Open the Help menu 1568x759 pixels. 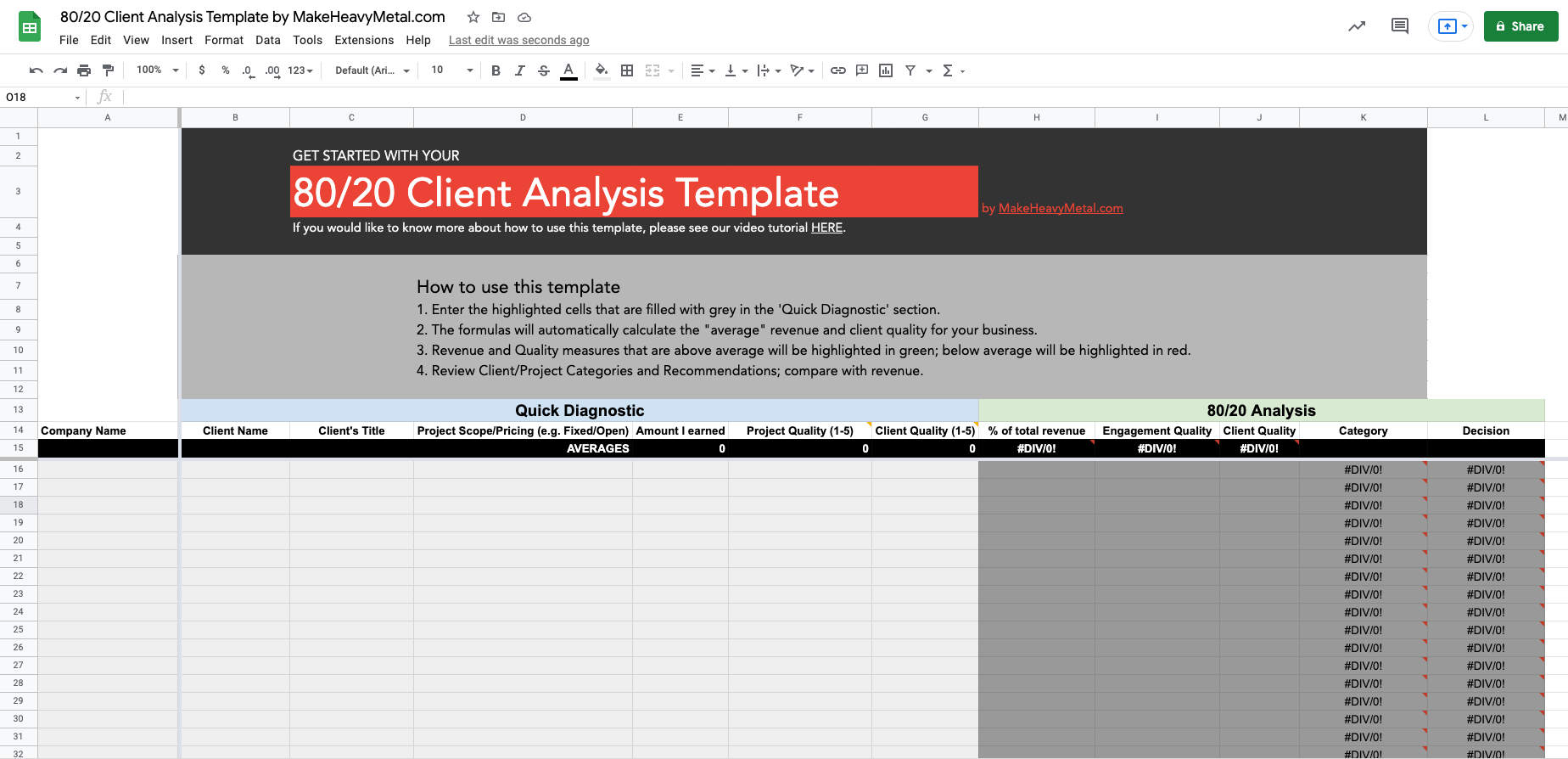[x=418, y=40]
